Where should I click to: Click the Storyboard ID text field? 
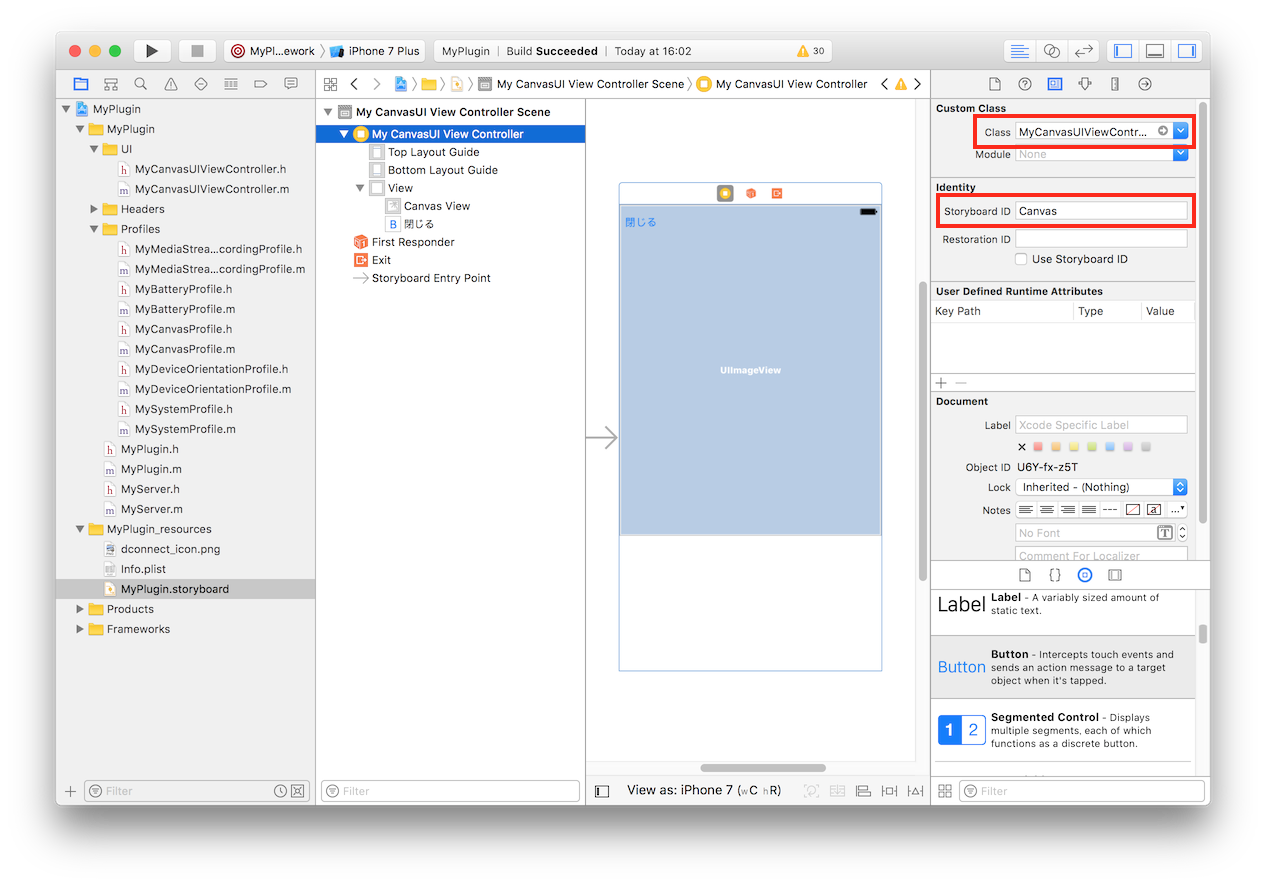[x=1100, y=211]
